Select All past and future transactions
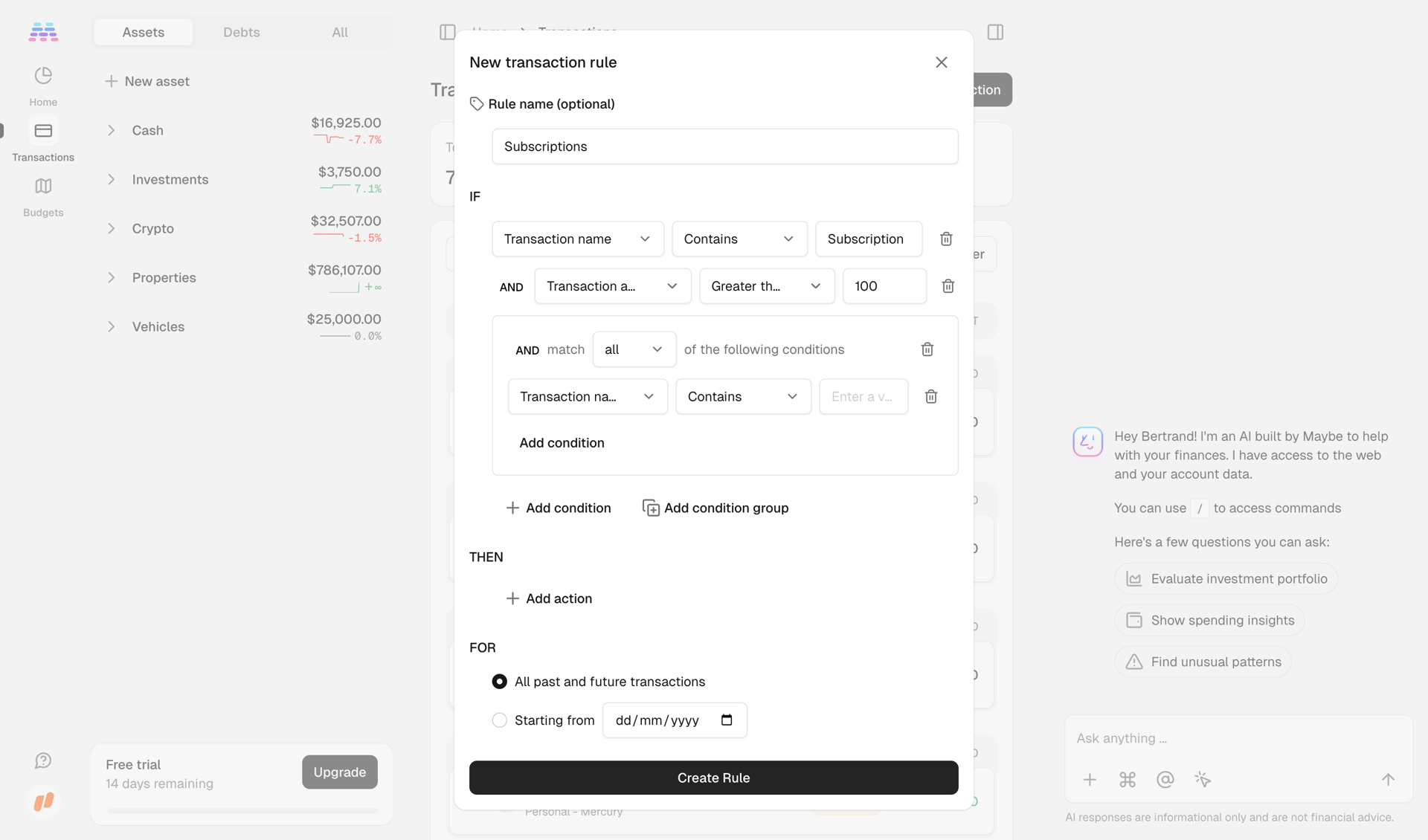The height and width of the screenshot is (840, 1428). [499, 681]
